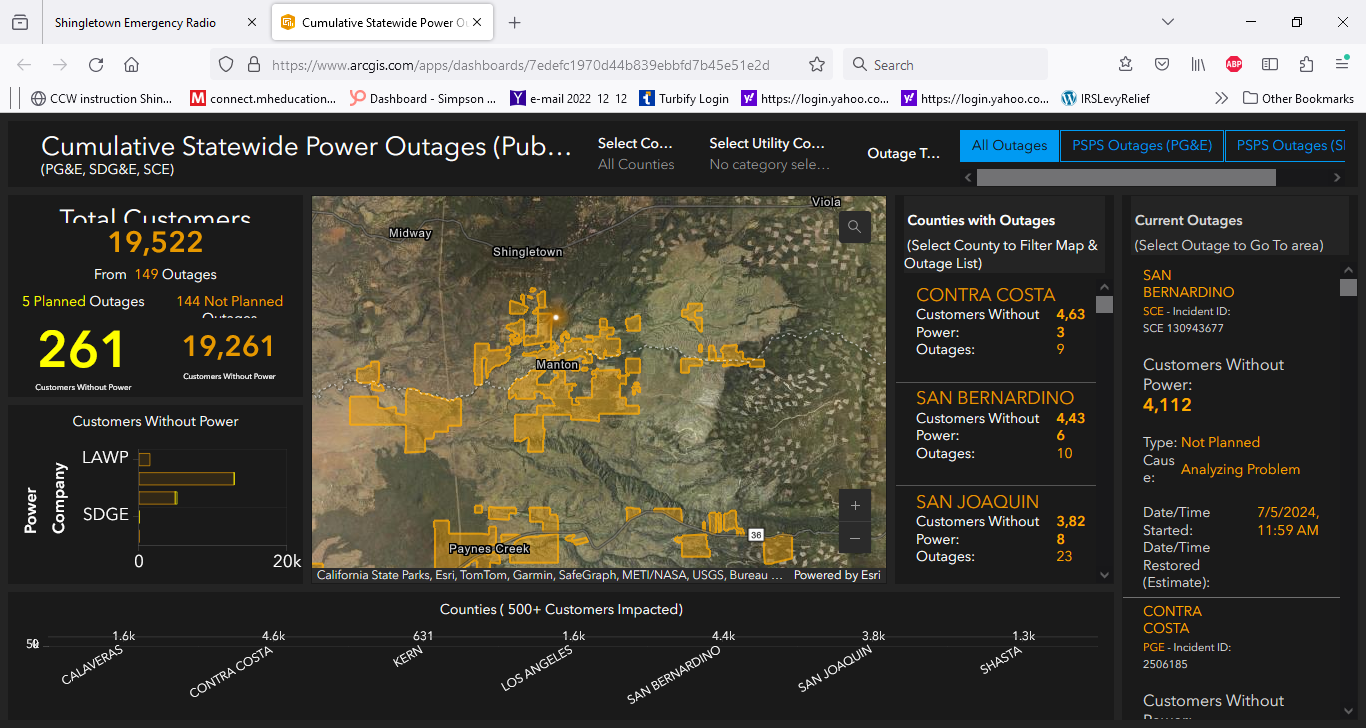Zoom out on the map

click(x=854, y=539)
